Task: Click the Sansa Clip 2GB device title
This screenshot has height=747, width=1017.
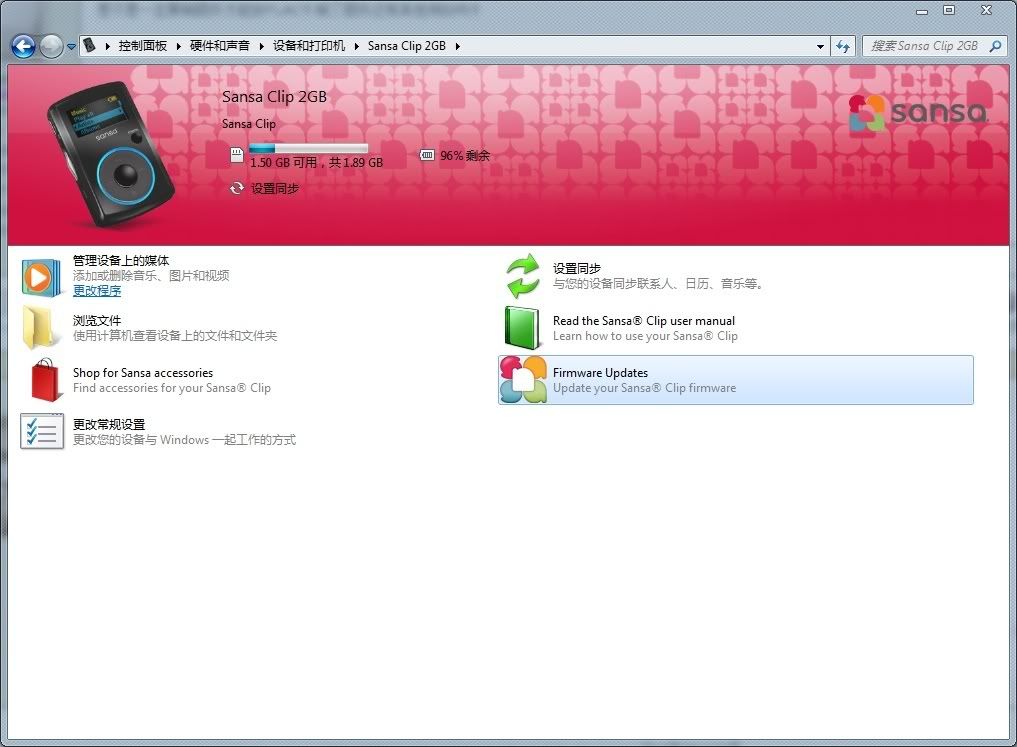Action: [274, 97]
